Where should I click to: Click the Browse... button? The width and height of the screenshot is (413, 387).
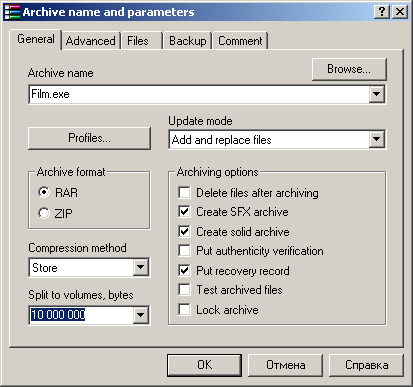click(x=349, y=69)
